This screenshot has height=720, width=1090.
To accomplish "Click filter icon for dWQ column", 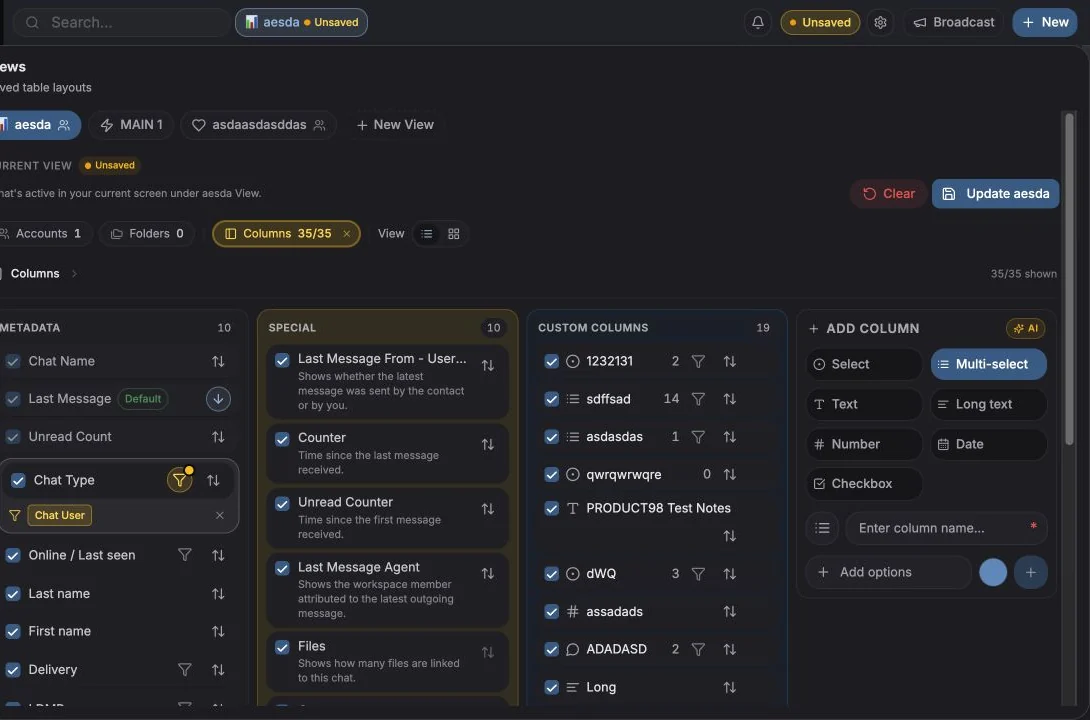I will pos(698,574).
